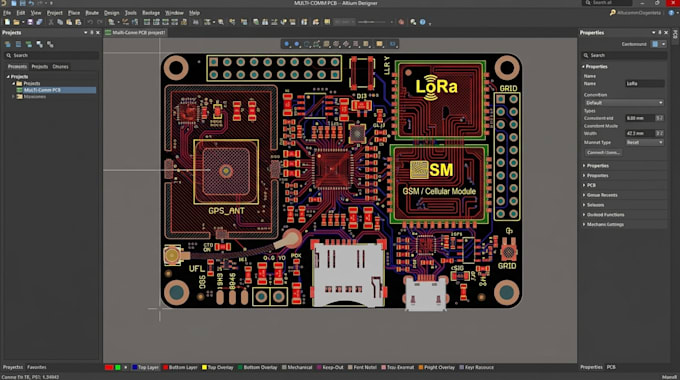Collapse the Projects root tree node
The image size is (680, 380).
pos(8,76)
